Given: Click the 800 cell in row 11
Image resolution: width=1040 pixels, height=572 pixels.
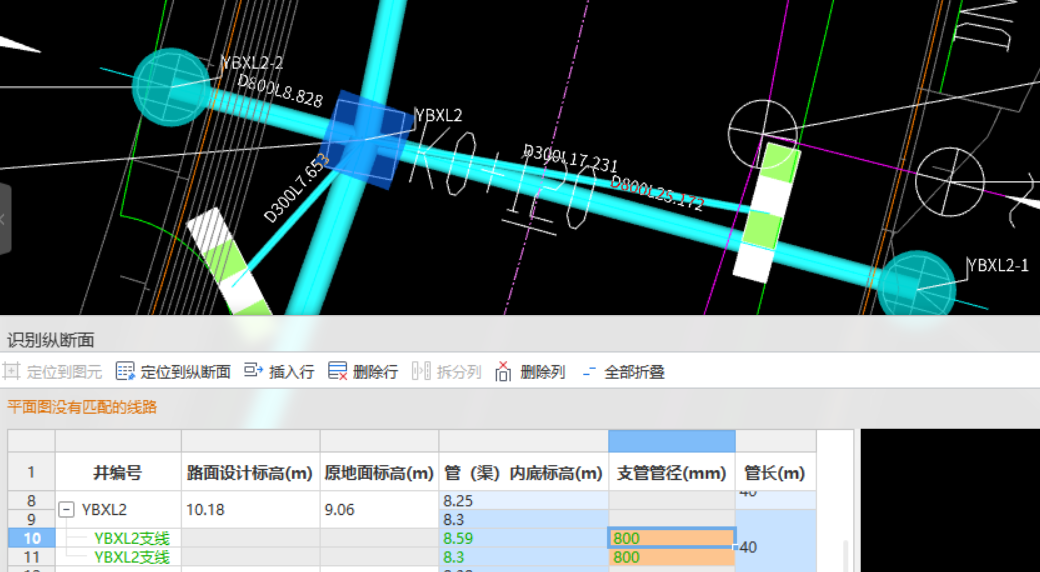Looking at the screenshot, I should tap(671, 557).
